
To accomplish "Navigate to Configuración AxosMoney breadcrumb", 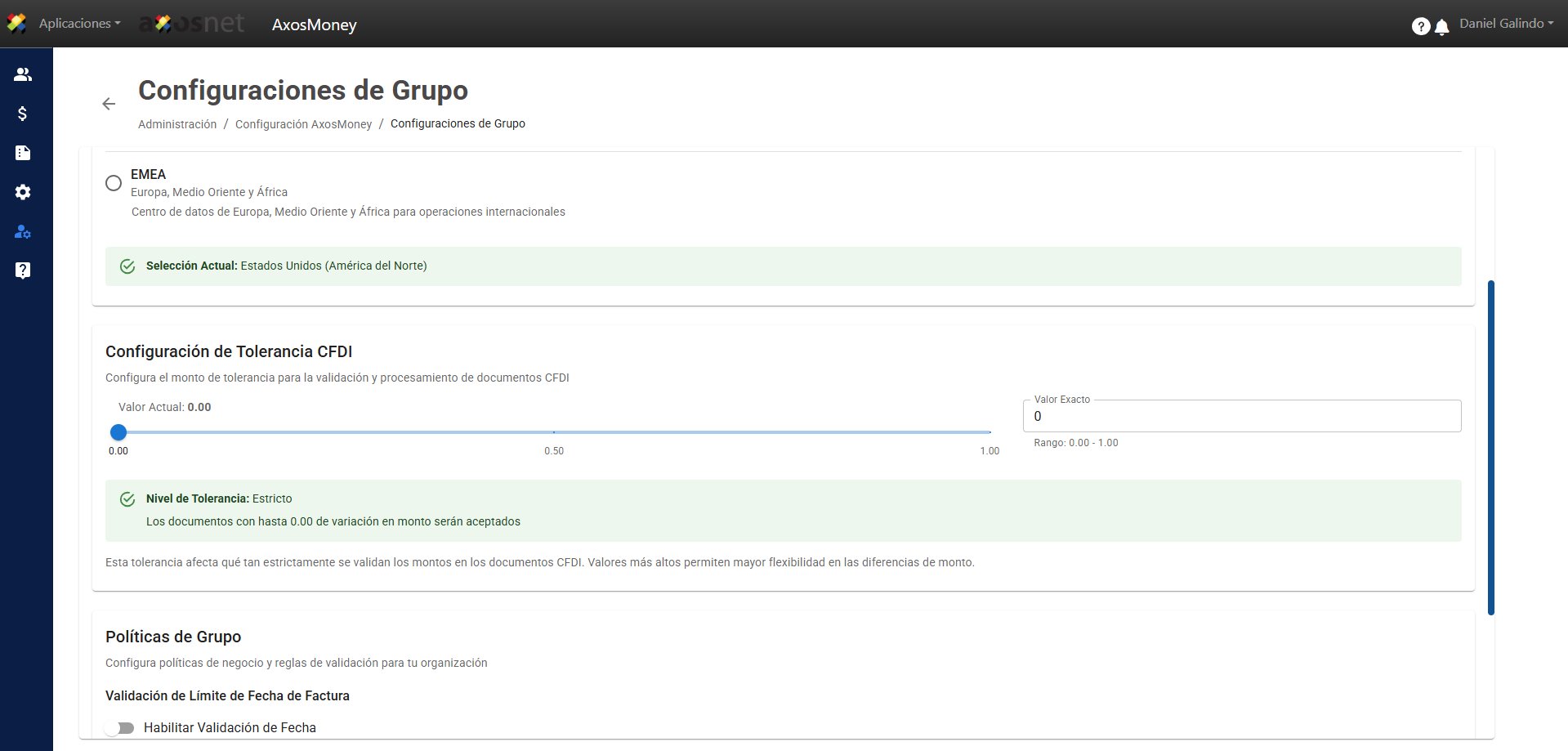I will coord(303,124).
